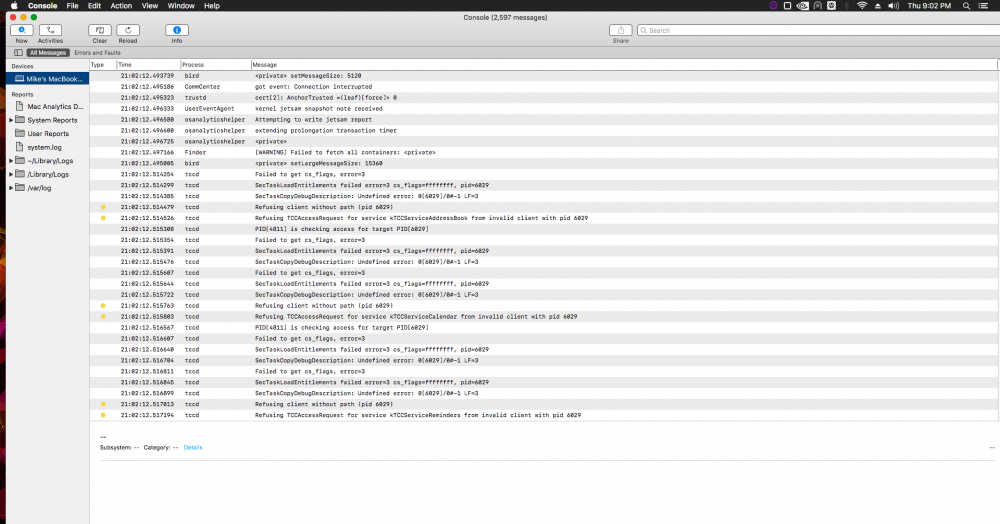1000x524 pixels.
Task: Open the Edit menu
Action: (94, 6)
